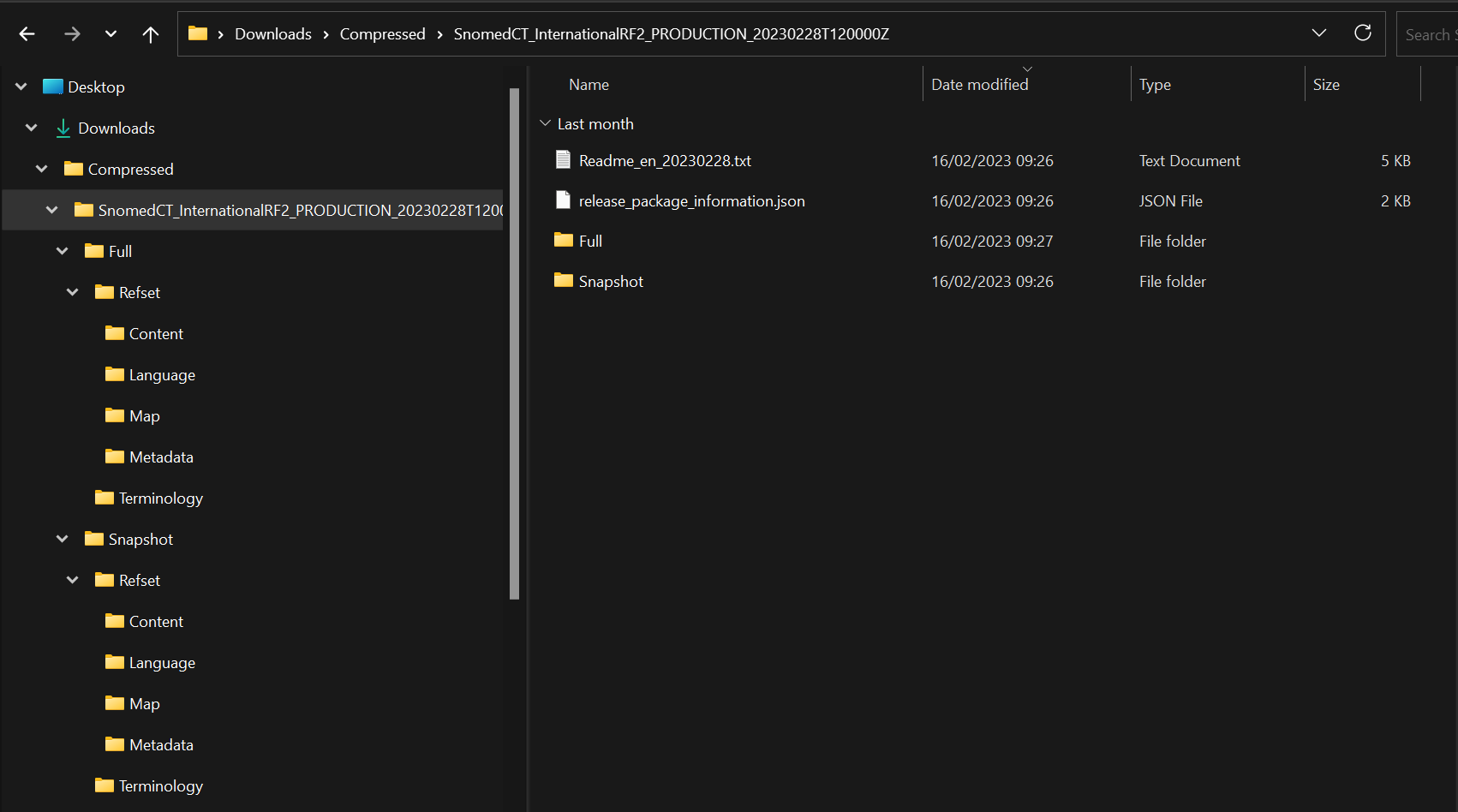Click JSON File type cell
The height and width of the screenshot is (812, 1458).
pos(1170,201)
